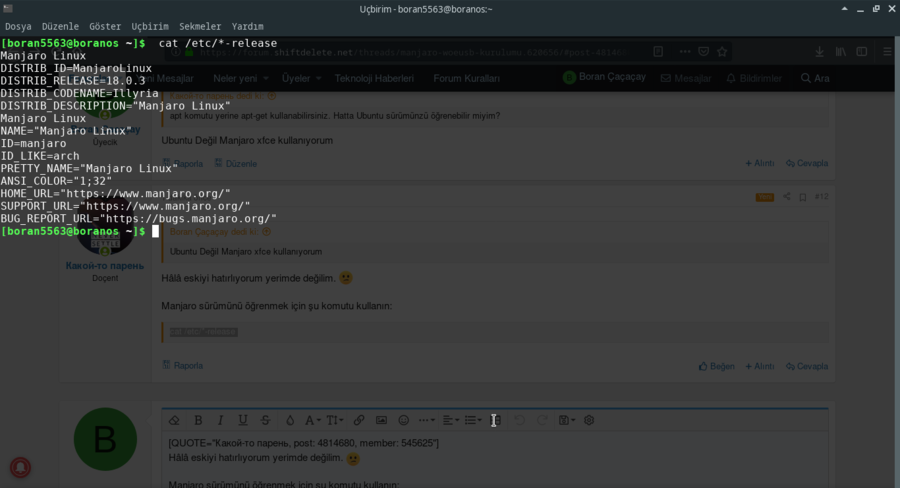Click the insert link chain icon
The height and width of the screenshot is (488, 900).
point(359,420)
